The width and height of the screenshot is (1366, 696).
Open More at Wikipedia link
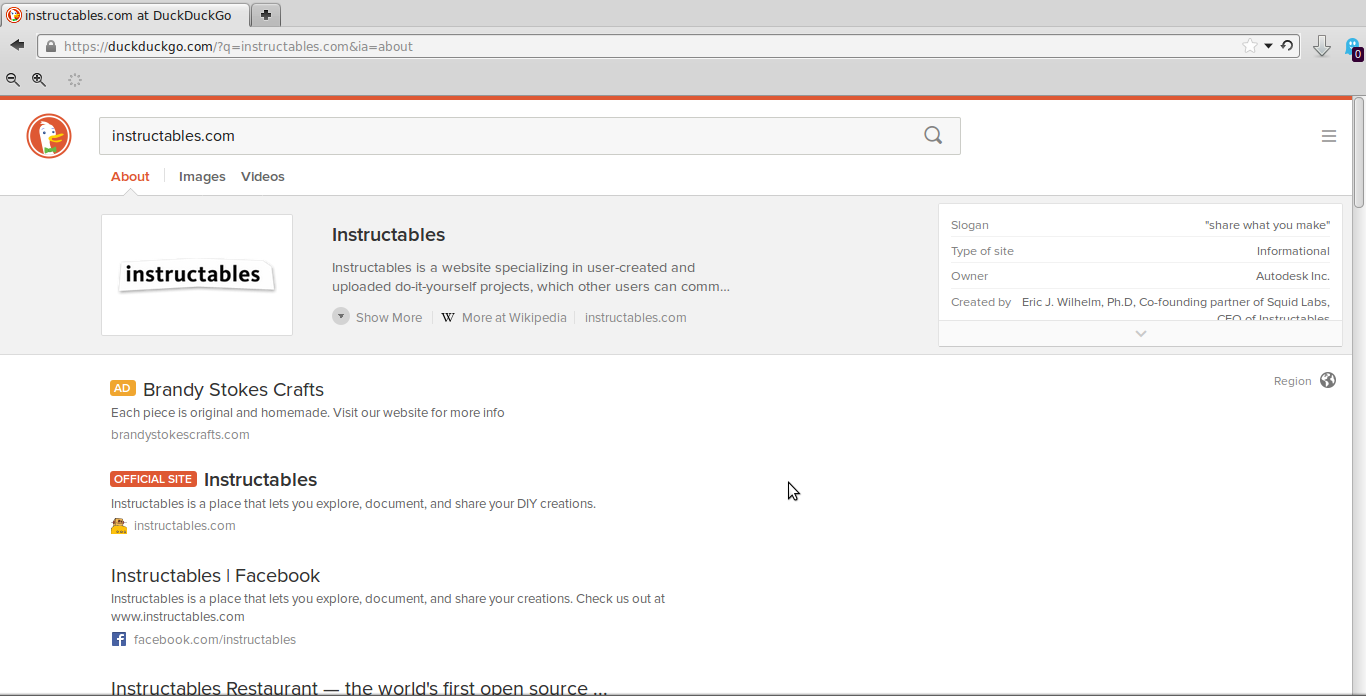(x=514, y=317)
